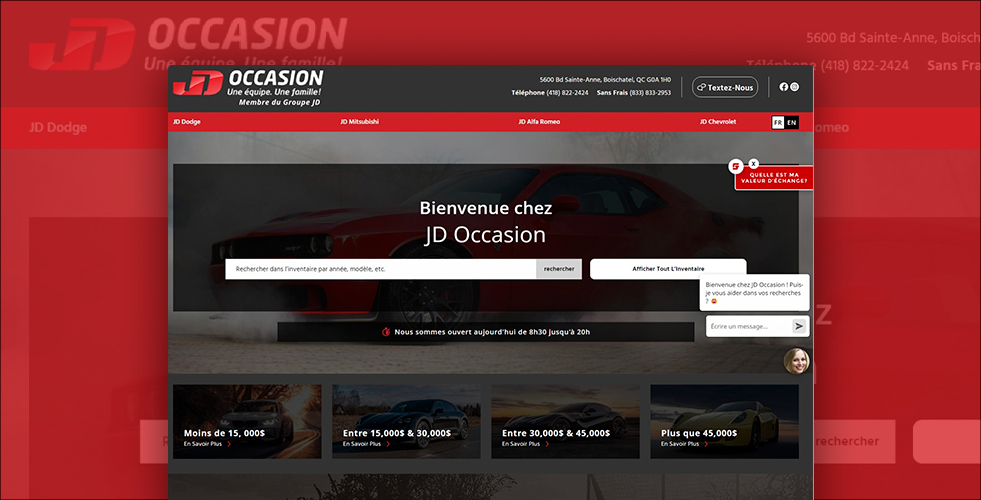The image size is (981, 500).
Task: Click the chat welcome message bubble
Action: click(x=755, y=292)
